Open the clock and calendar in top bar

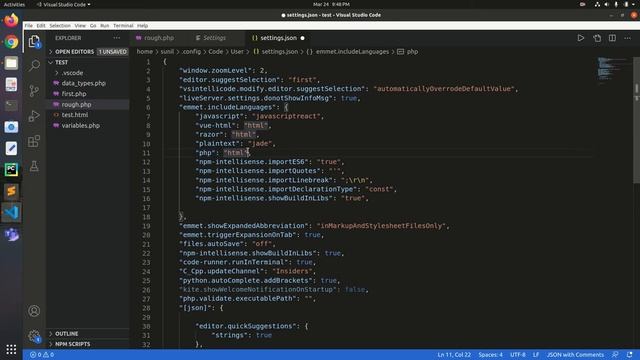coord(331,4)
